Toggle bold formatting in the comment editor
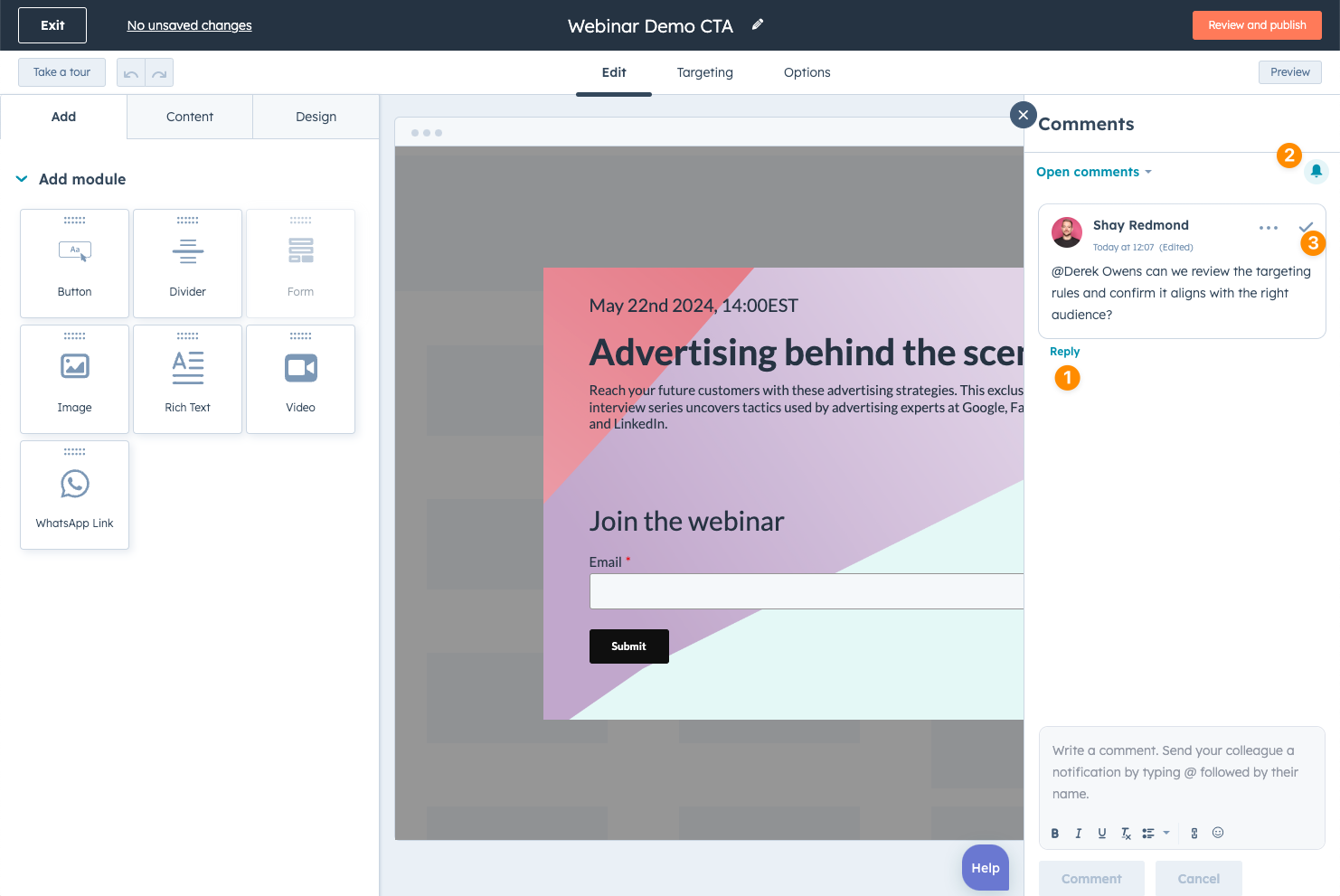The width and height of the screenshot is (1340, 896). (1055, 834)
